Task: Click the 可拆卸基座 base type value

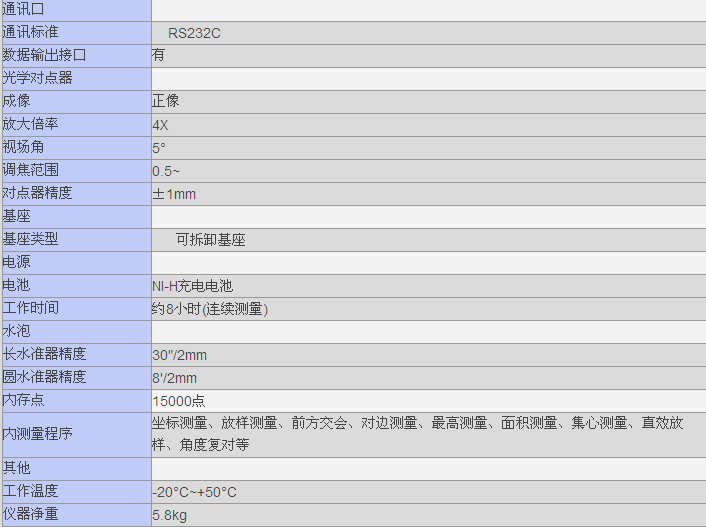Action: coord(210,240)
